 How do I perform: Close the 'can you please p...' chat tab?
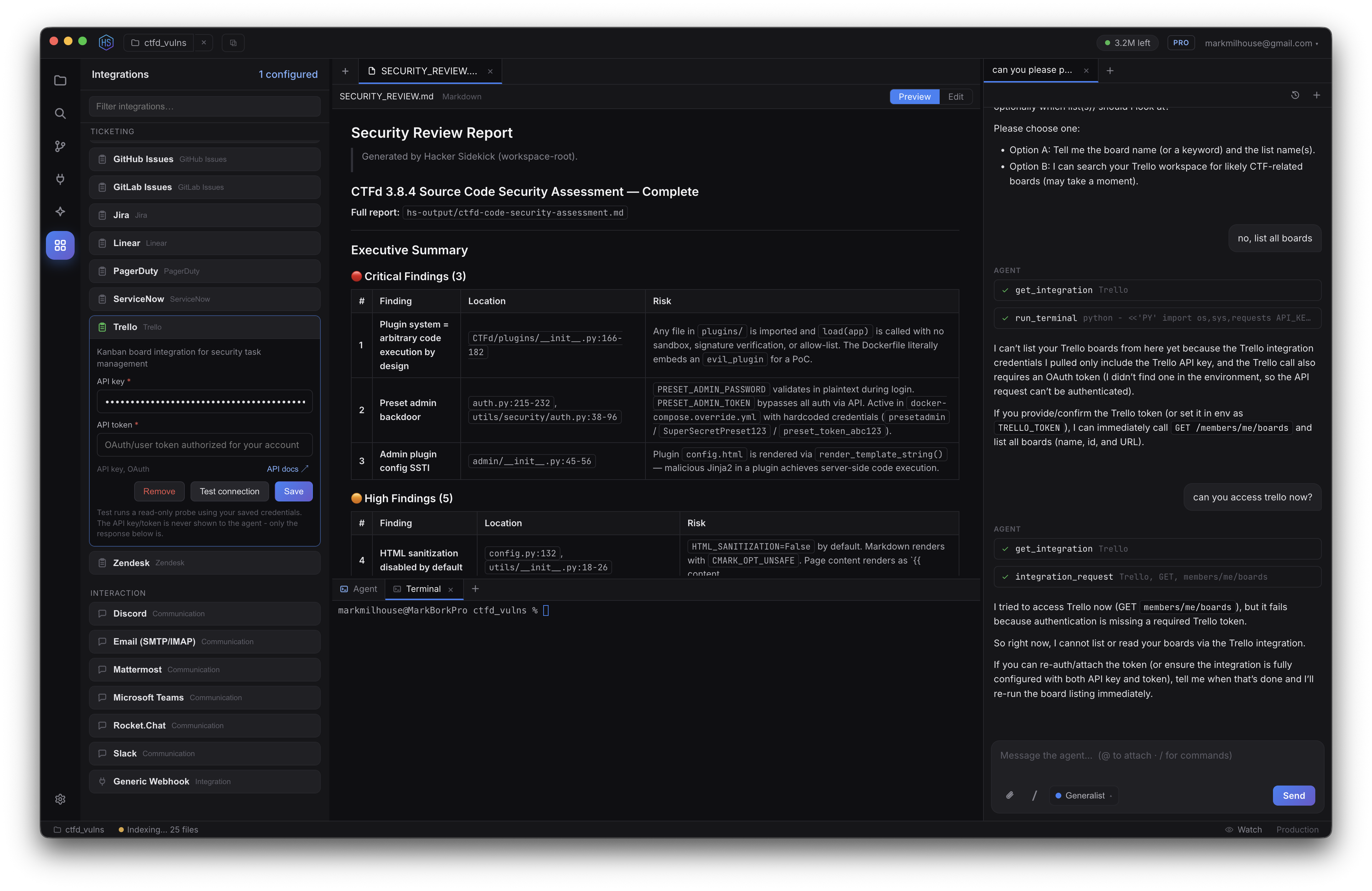pos(1086,71)
